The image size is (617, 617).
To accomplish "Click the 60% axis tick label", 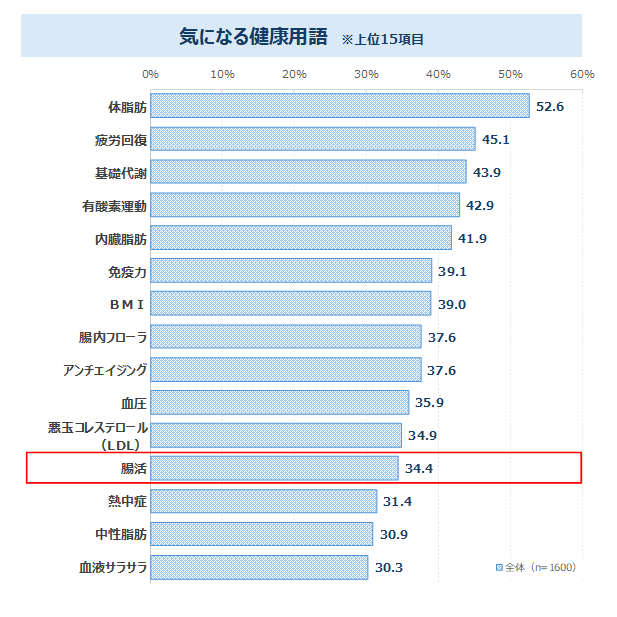I will tap(582, 74).
